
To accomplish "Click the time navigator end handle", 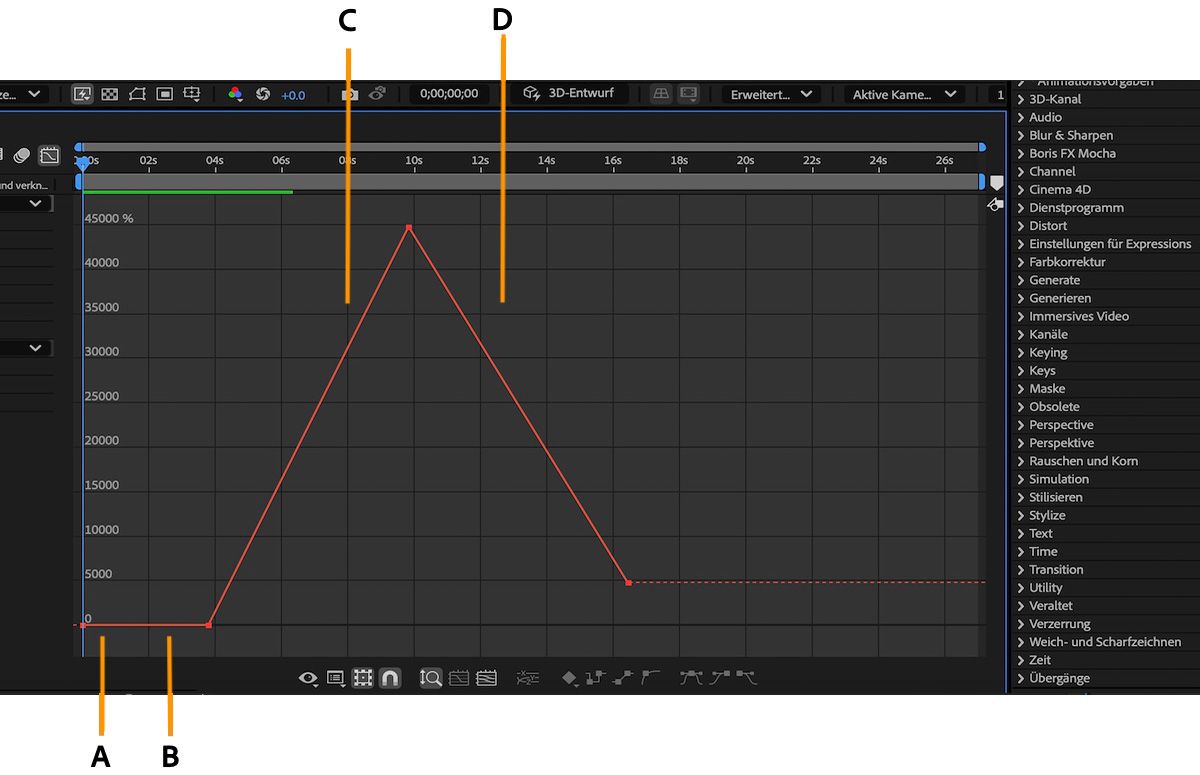I will [982, 147].
